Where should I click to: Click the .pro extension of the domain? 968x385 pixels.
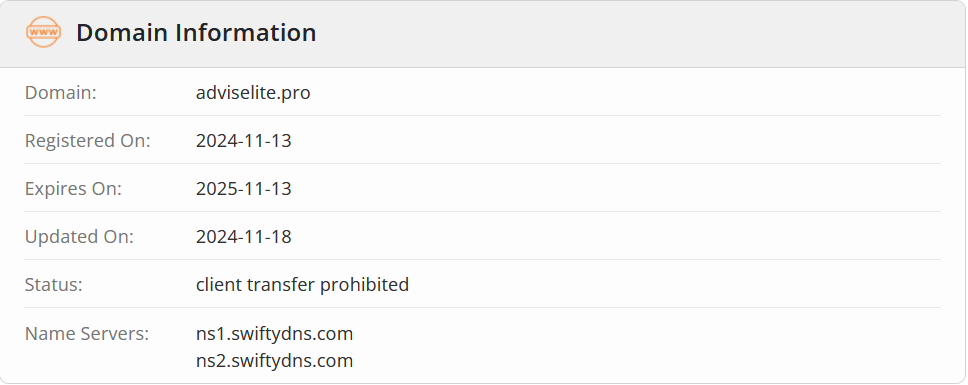click(296, 93)
